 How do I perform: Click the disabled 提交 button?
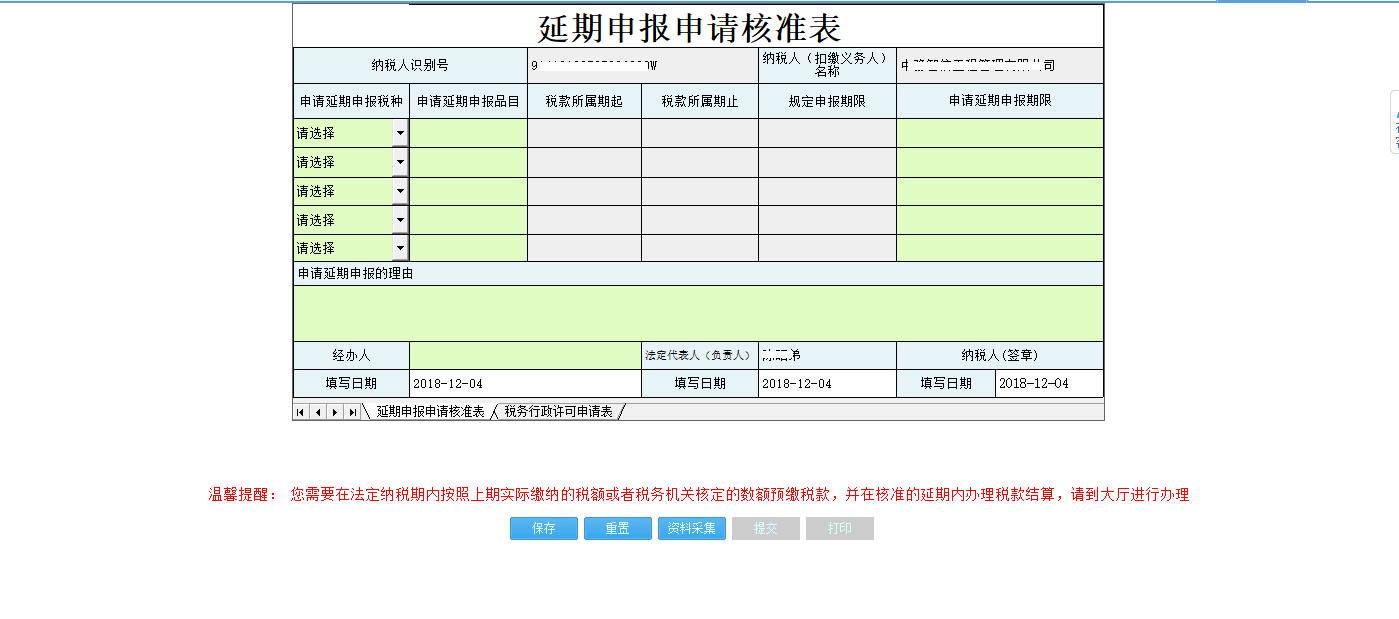click(x=765, y=528)
